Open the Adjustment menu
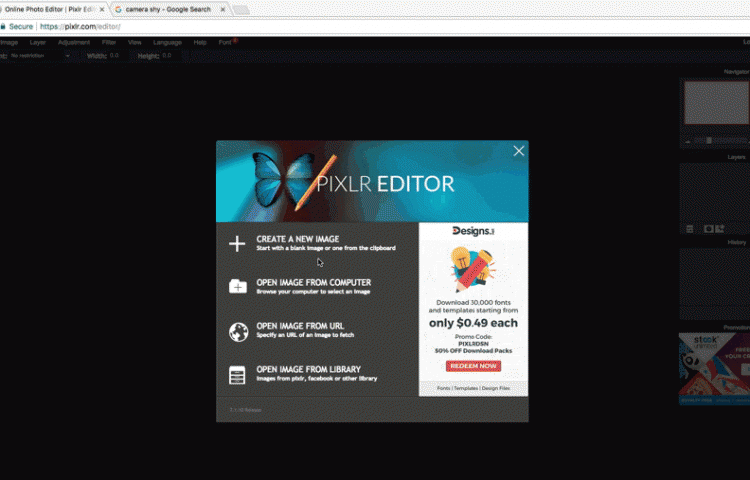750x480 pixels. [74, 43]
